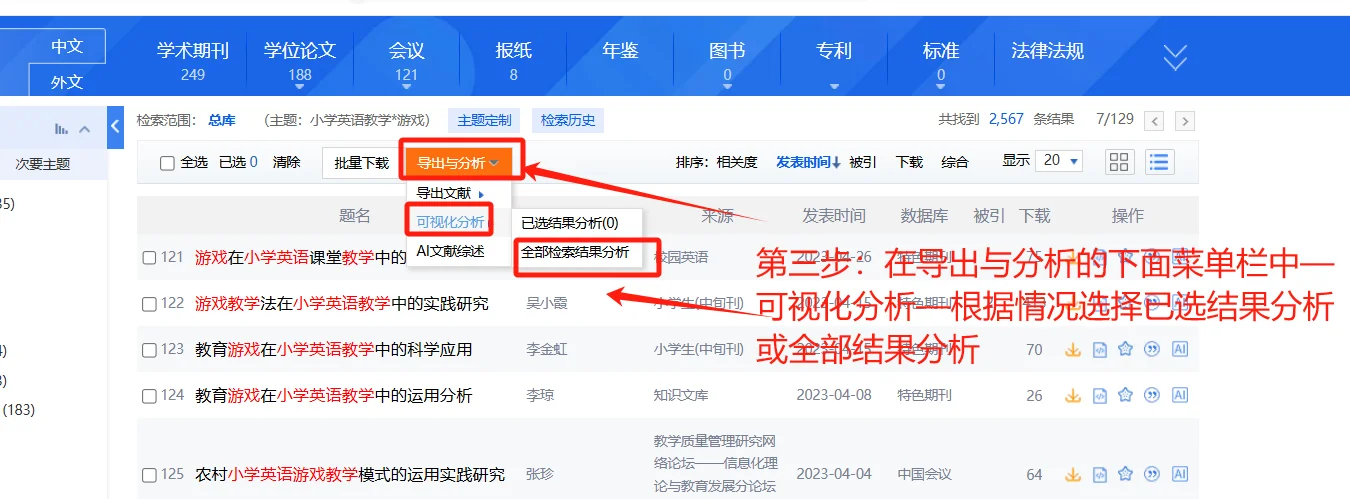Viewport: 1350px width, 499px height.
Task: Open AI assistant for row 123
Action: pyautogui.click(x=1179, y=350)
